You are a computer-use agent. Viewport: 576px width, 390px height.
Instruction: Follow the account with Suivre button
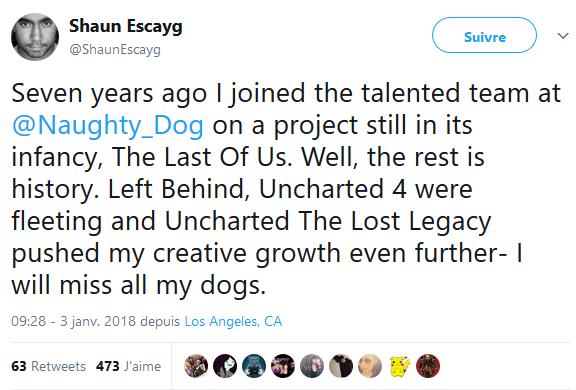[x=484, y=35]
